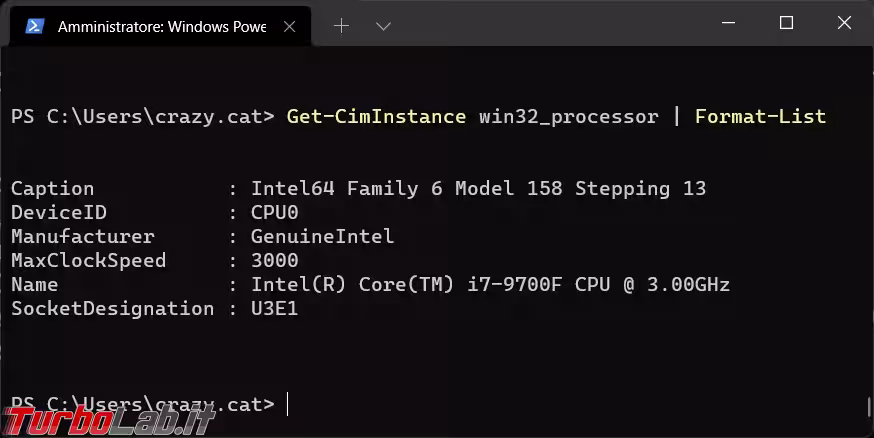Click the MaxClockSpeed value 3000
Viewport: 874px width, 438px height.
[x=274, y=261]
